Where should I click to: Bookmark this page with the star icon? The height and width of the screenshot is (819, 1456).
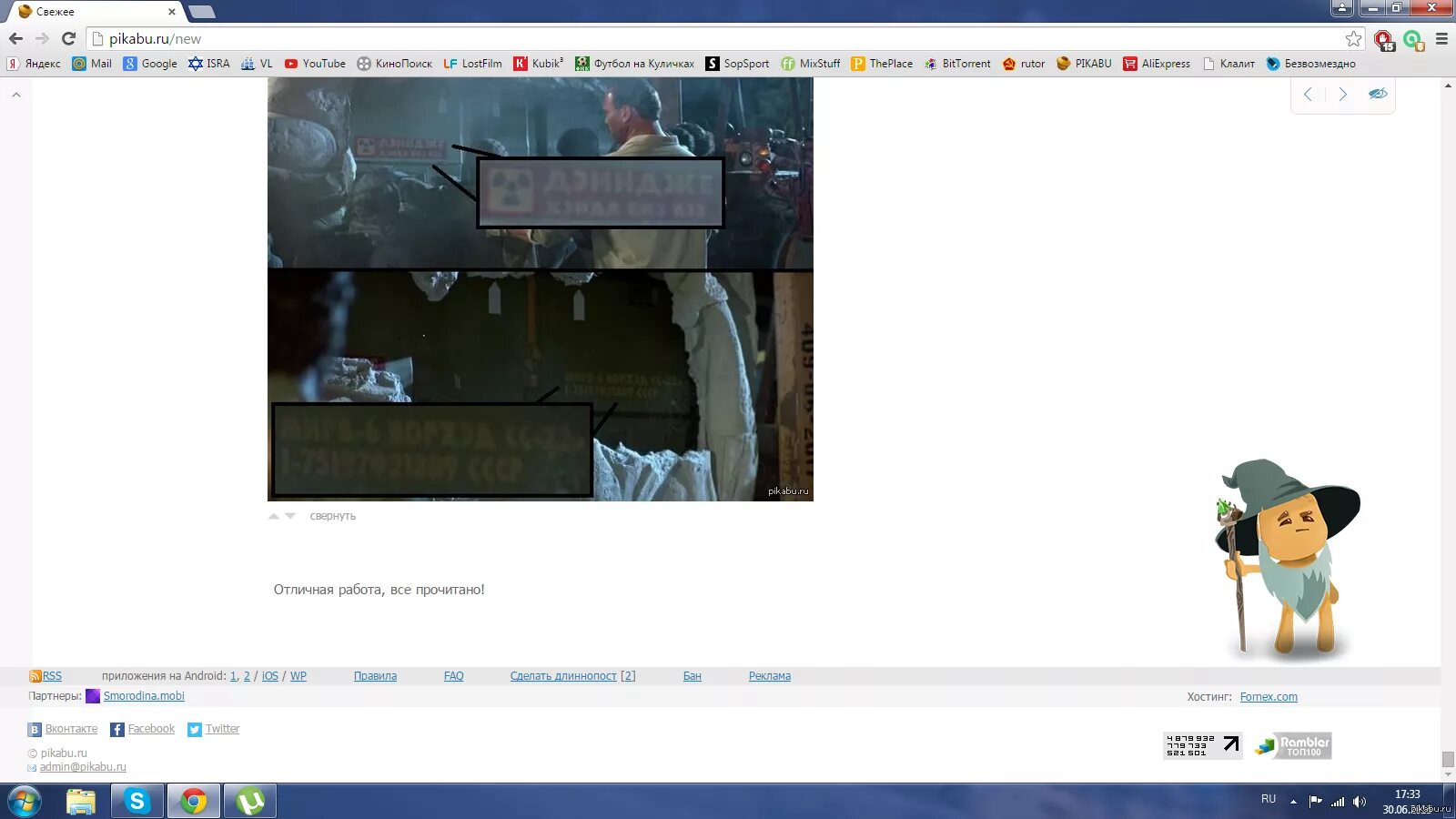coord(1353,39)
